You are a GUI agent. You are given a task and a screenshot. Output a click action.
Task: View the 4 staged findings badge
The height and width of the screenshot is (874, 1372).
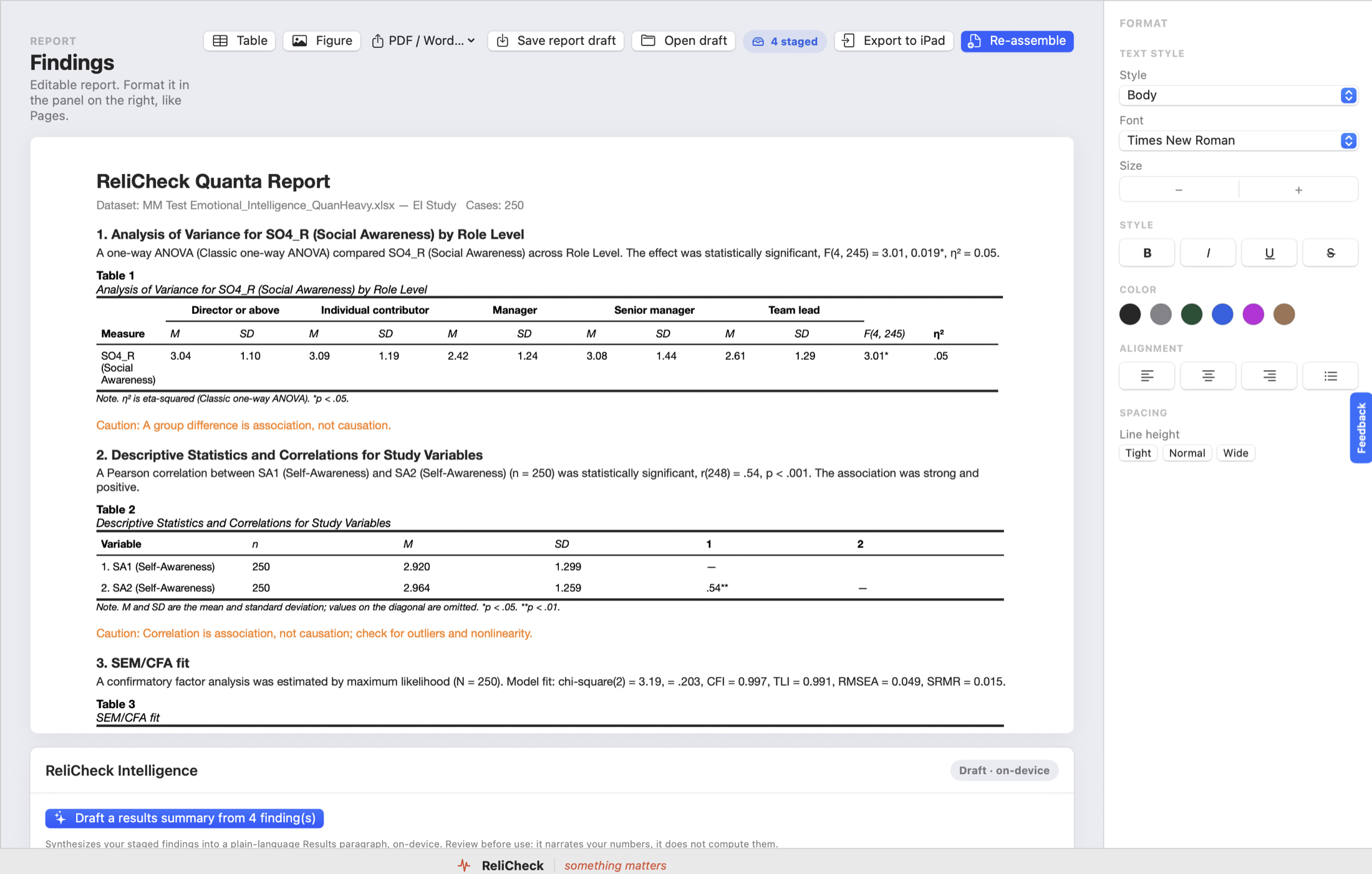point(785,41)
